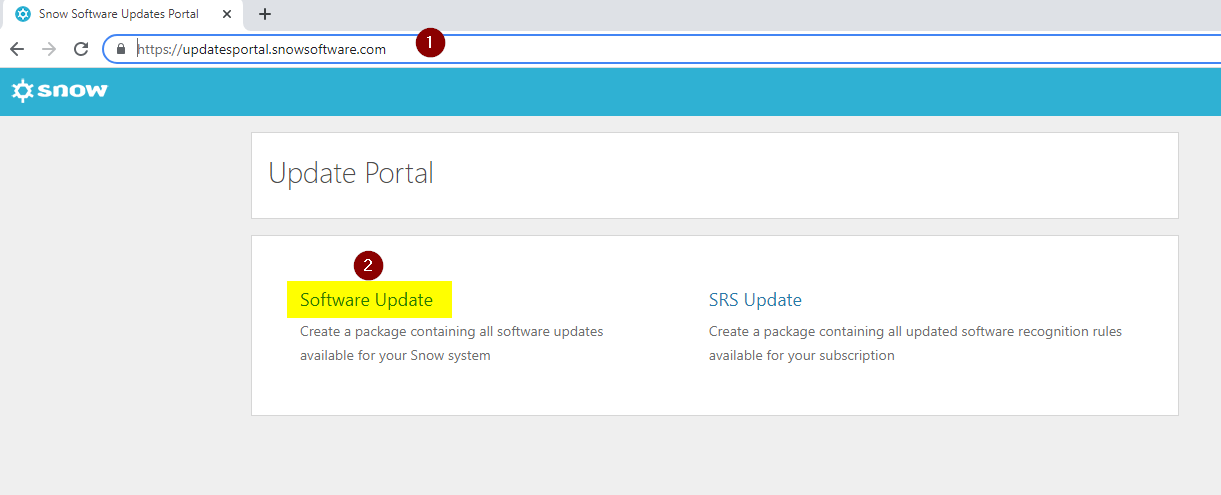Click the Snow logo in the header
This screenshot has width=1221, height=495.
[60, 91]
